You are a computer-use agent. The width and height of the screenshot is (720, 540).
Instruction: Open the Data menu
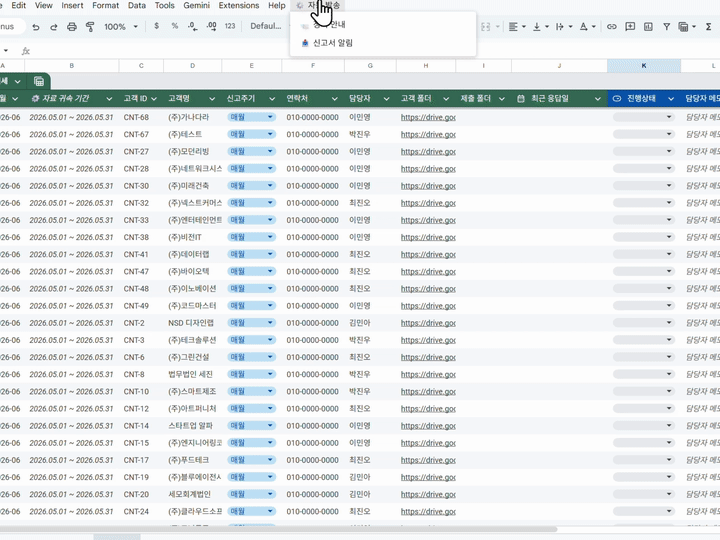pos(137,6)
